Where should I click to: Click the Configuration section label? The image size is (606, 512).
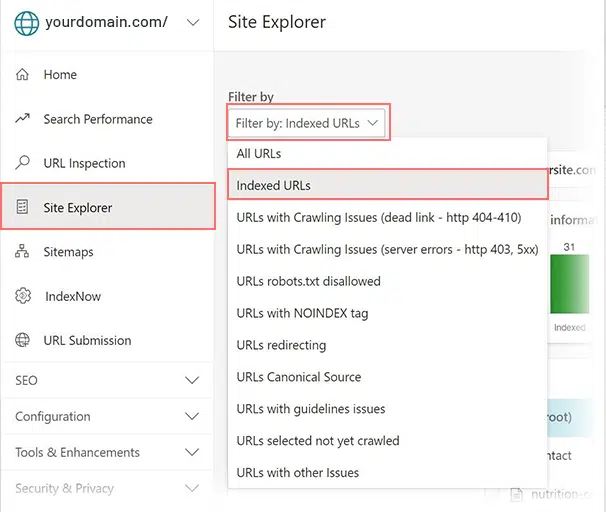click(x=53, y=417)
